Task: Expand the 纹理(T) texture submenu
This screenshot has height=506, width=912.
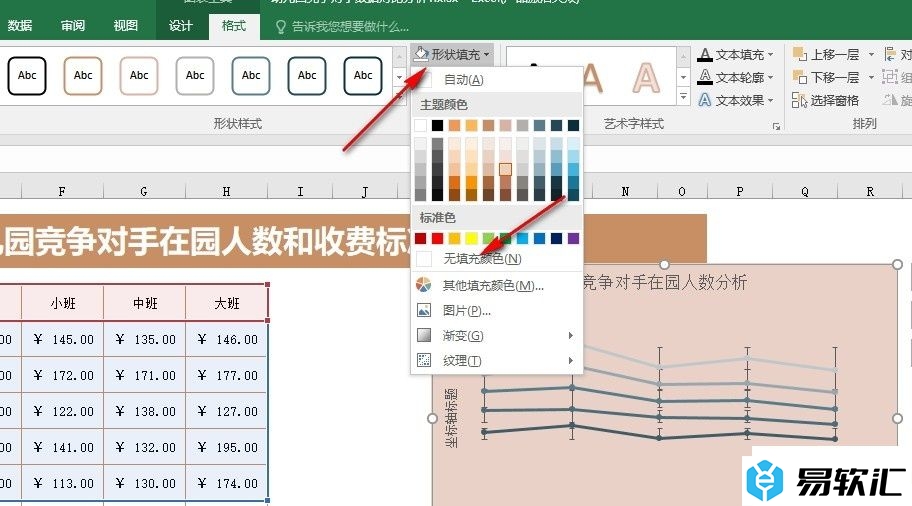Action: (496, 361)
